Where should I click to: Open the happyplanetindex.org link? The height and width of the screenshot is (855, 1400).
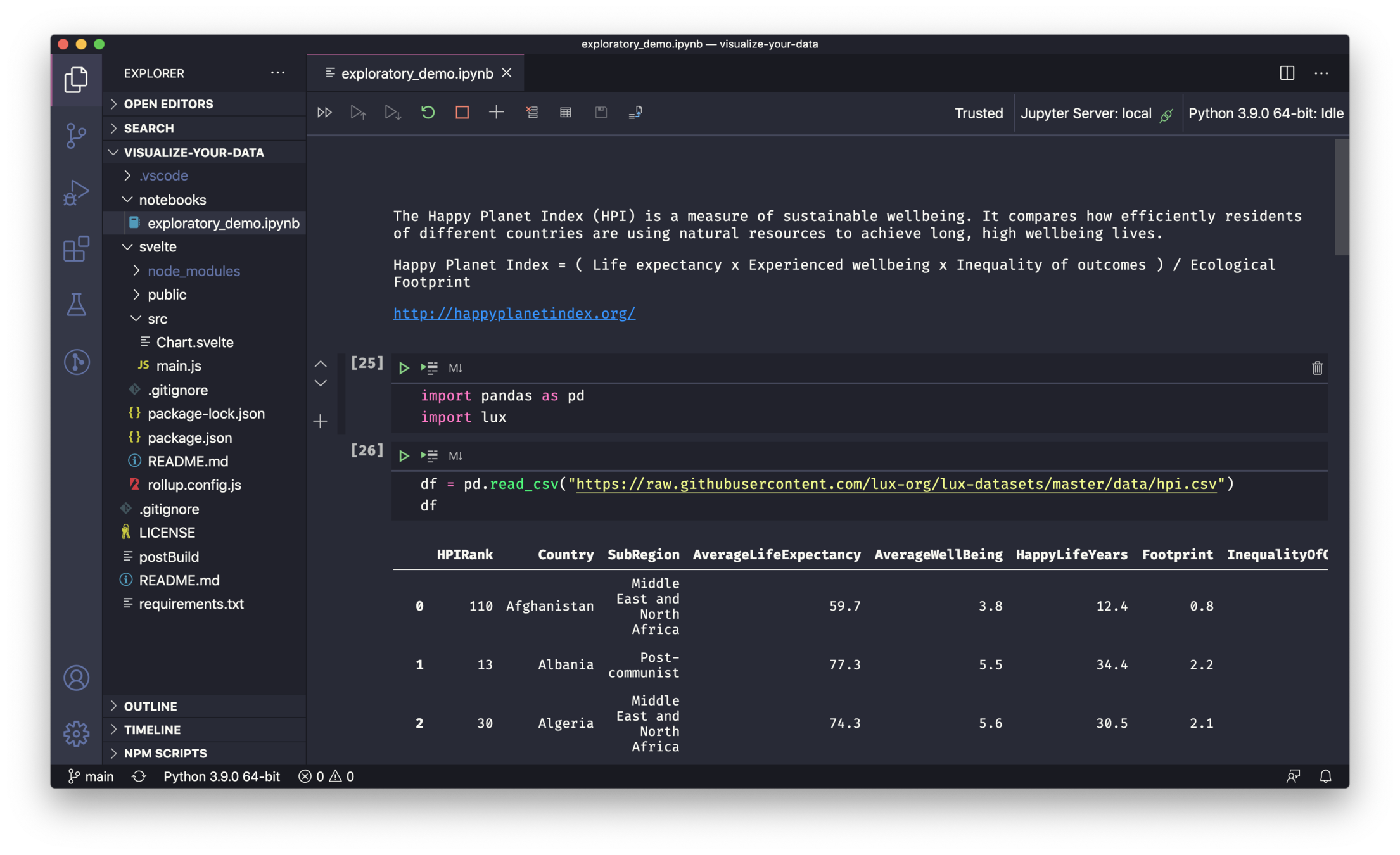click(x=514, y=313)
